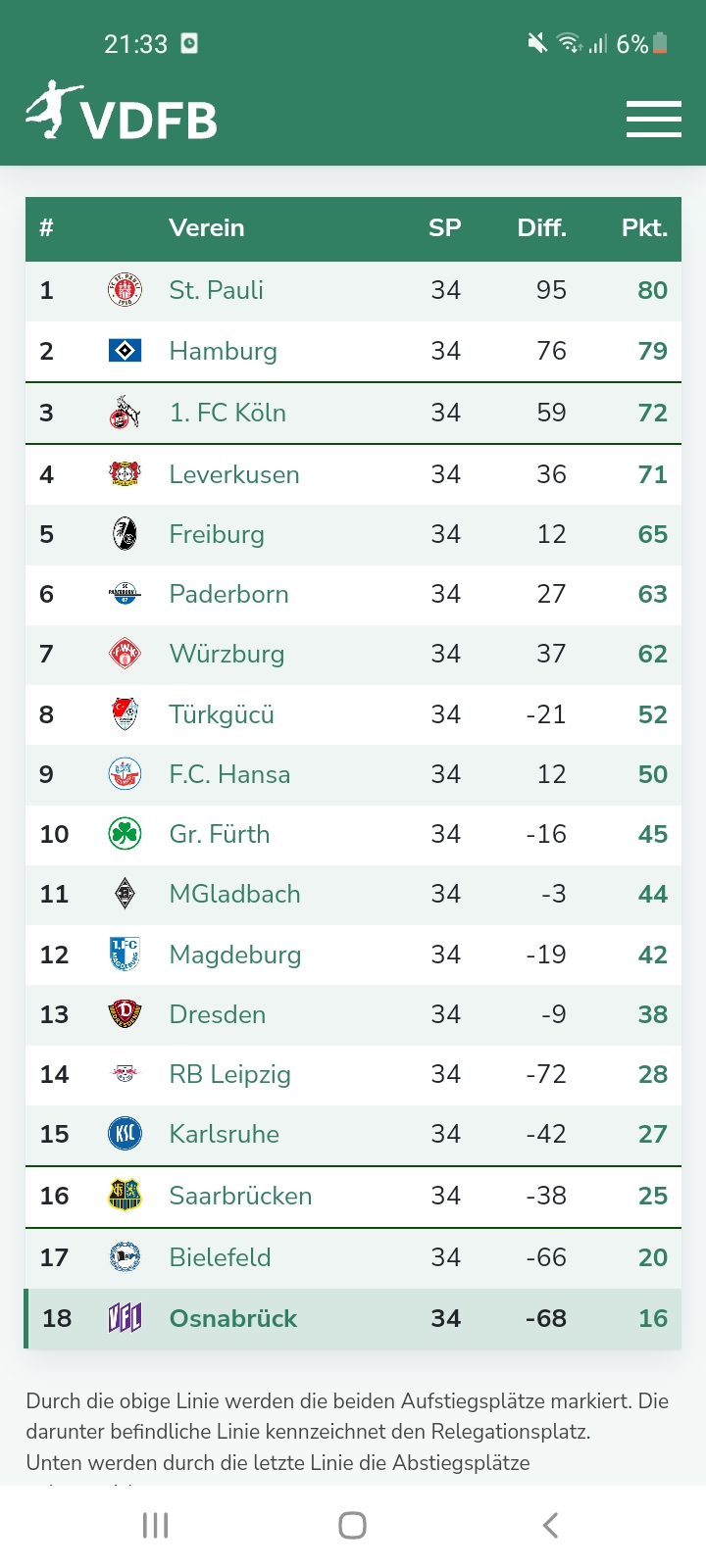Open the Freiburg team link

[217, 534]
